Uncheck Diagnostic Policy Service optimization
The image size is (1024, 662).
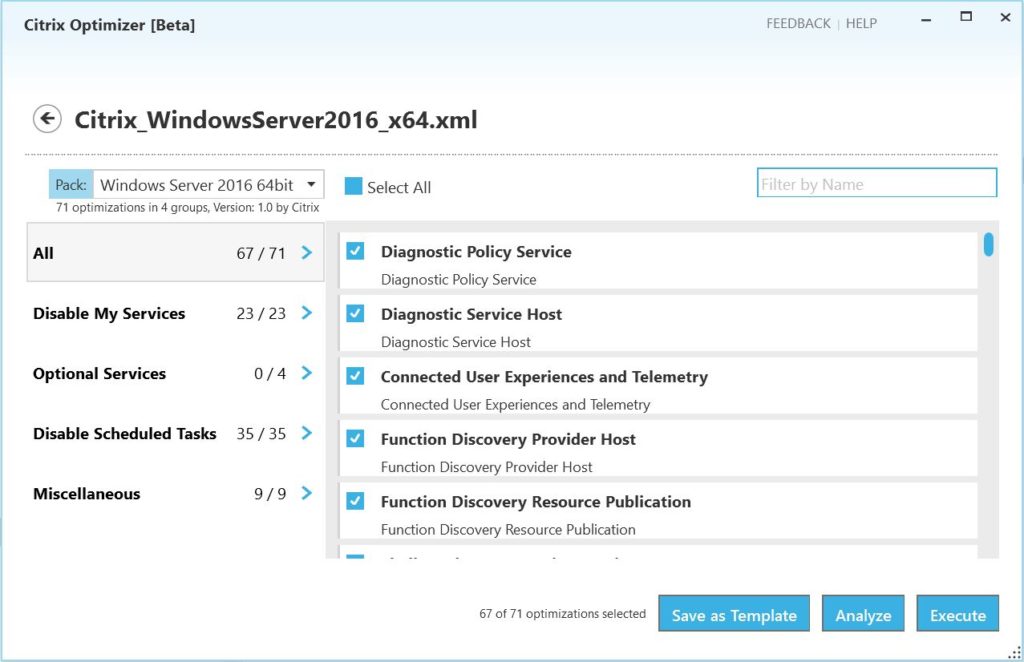point(355,251)
